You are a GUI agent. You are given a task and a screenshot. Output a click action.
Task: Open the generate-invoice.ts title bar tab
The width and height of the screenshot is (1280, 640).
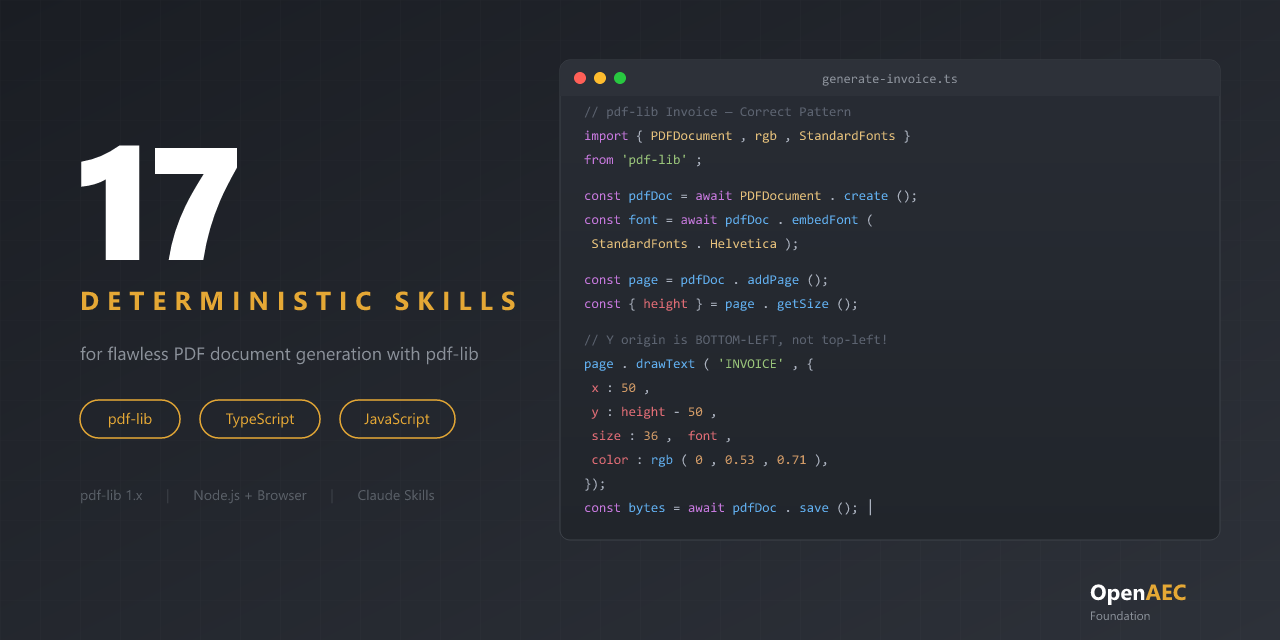(x=889, y=78)
